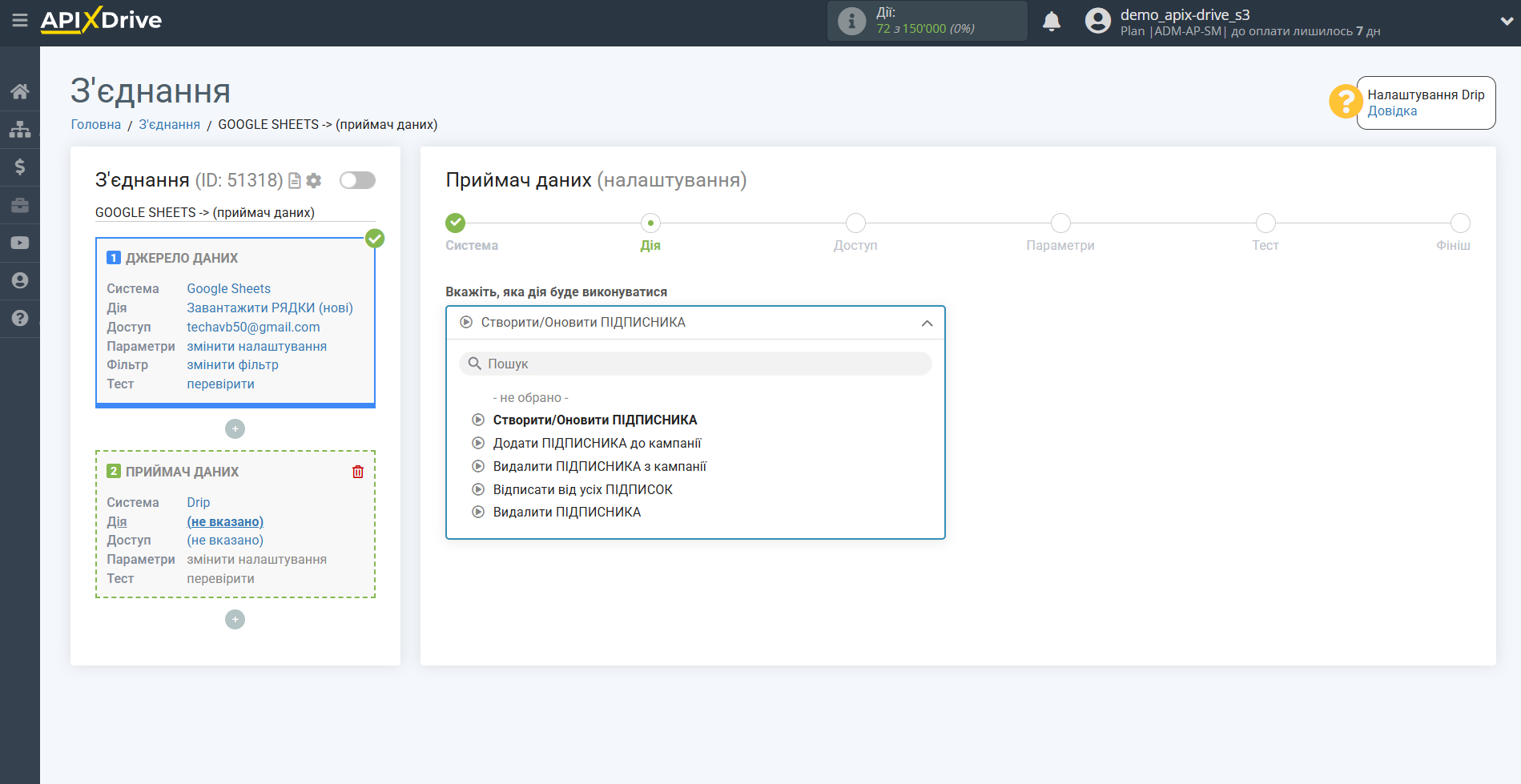1521x784 pixels.
Task: Open connection settings gear icon
Action: [x=314, y=181]
